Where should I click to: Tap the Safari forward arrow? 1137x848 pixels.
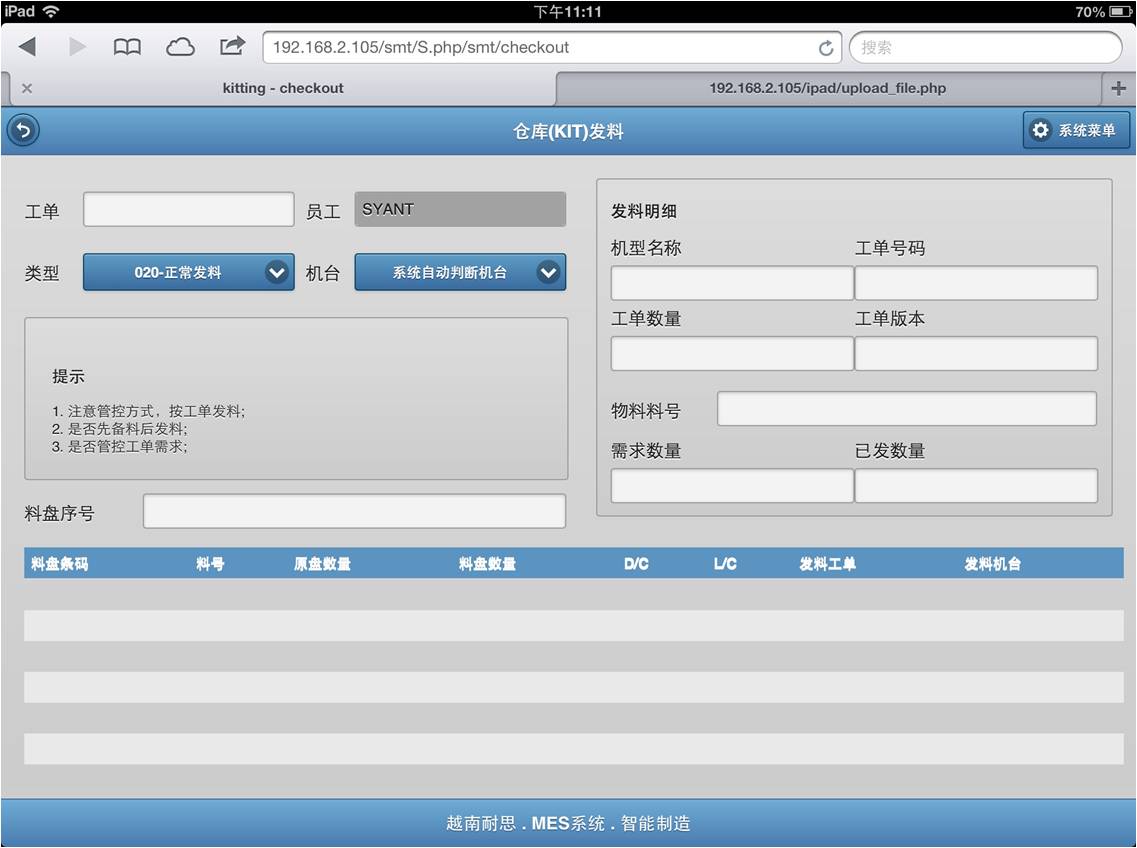coord(77,47)
